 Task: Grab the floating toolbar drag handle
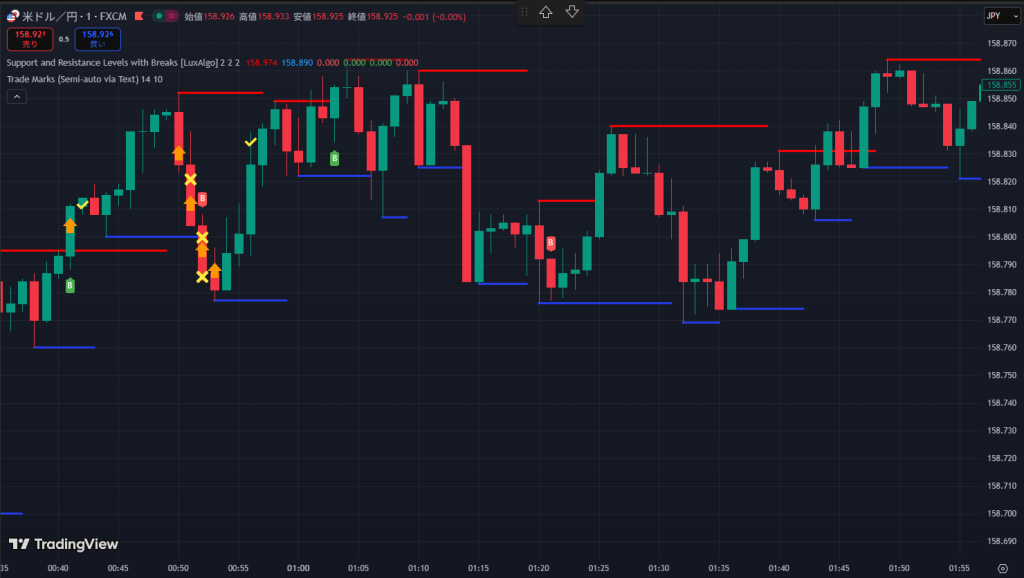(x=525, y=12)
